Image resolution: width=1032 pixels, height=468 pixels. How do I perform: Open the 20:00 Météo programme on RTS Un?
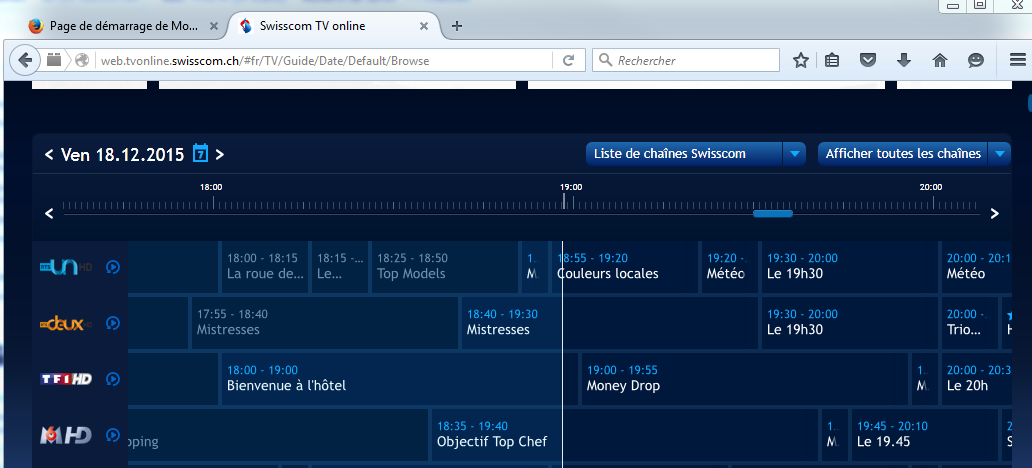tap(977, 267)
